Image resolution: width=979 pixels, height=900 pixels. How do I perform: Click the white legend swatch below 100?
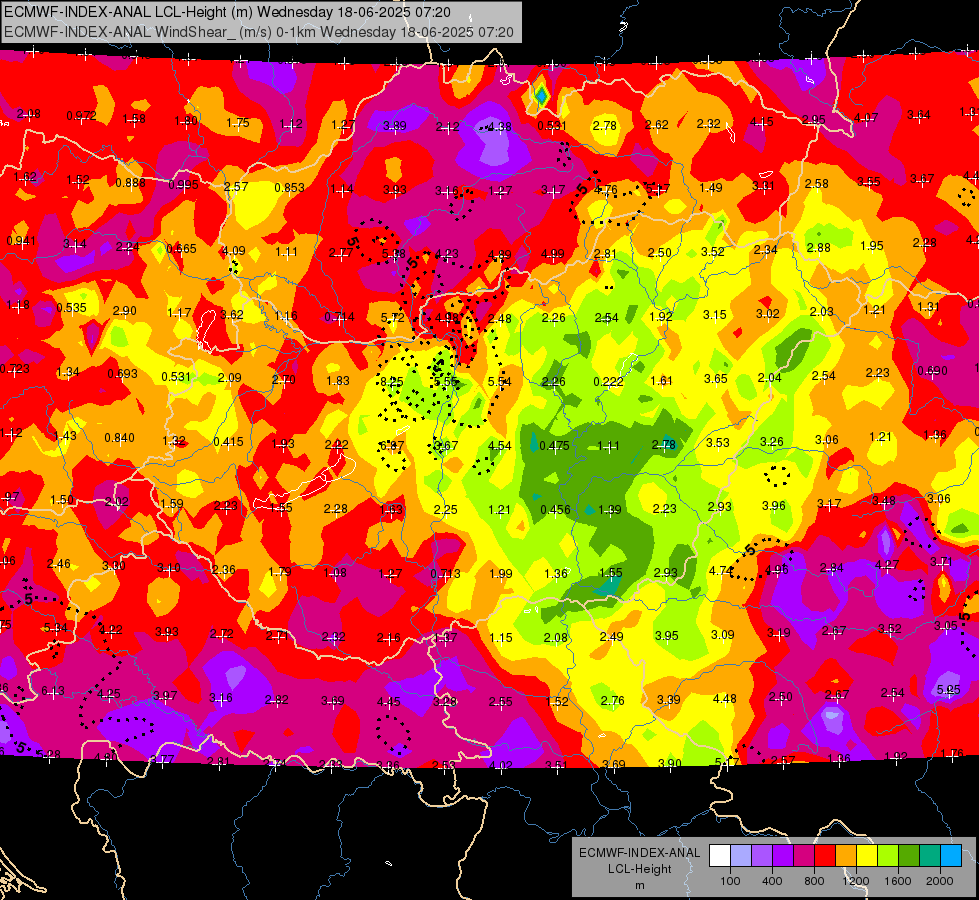[x=720, y=856]
